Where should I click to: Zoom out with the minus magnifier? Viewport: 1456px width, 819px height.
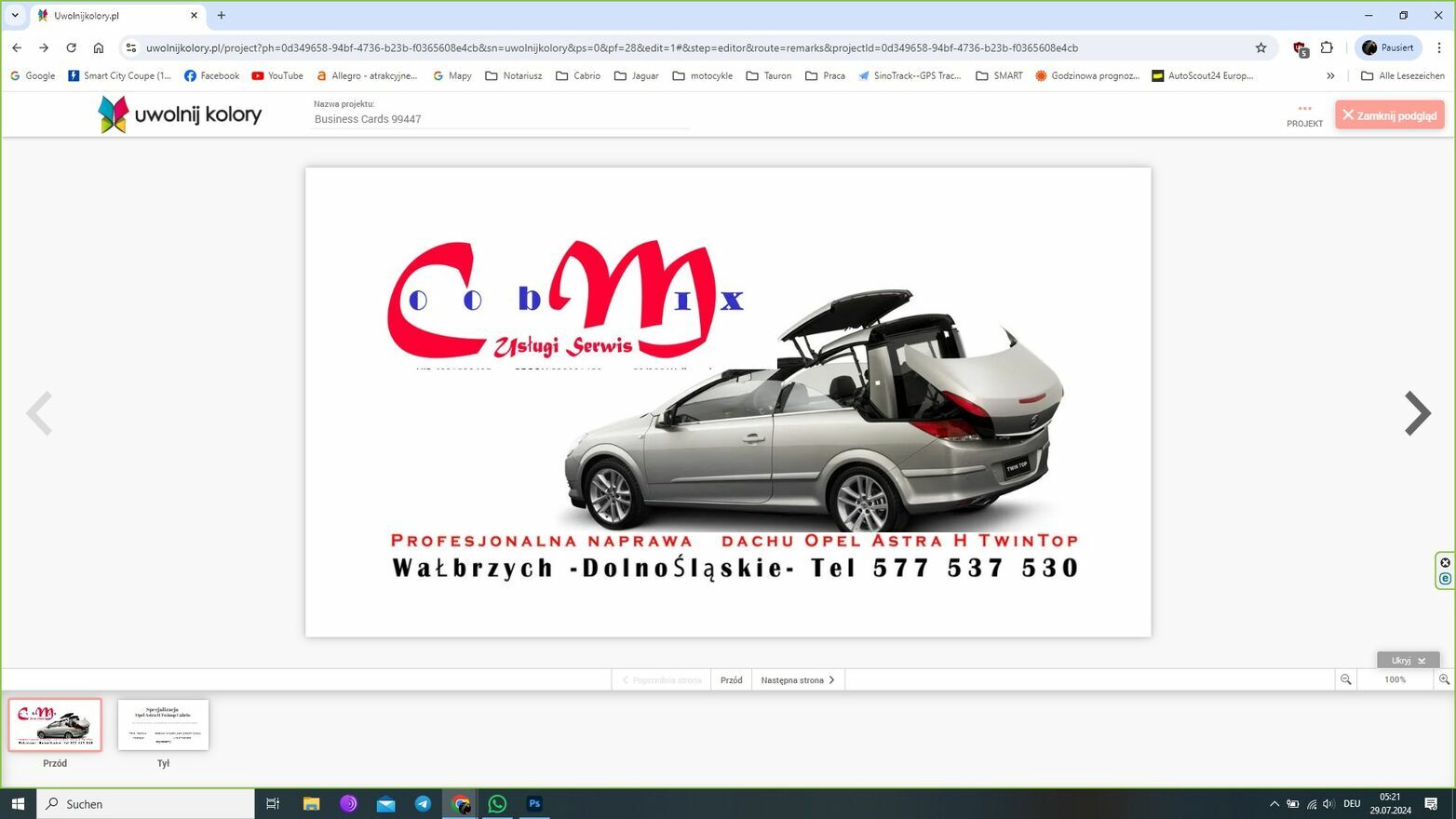[1345, 680]
